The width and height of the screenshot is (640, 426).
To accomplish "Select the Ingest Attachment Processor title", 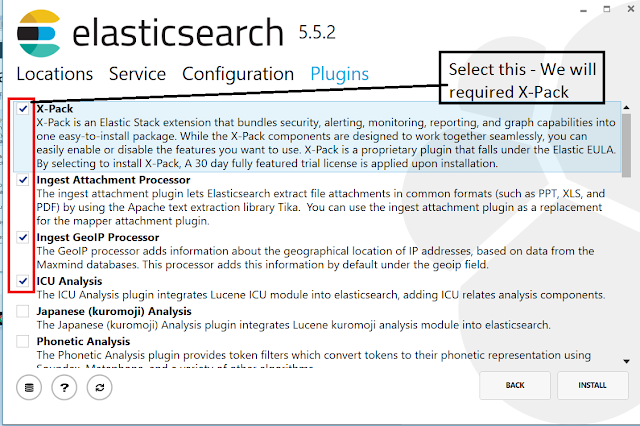I will tap(113, 180).
